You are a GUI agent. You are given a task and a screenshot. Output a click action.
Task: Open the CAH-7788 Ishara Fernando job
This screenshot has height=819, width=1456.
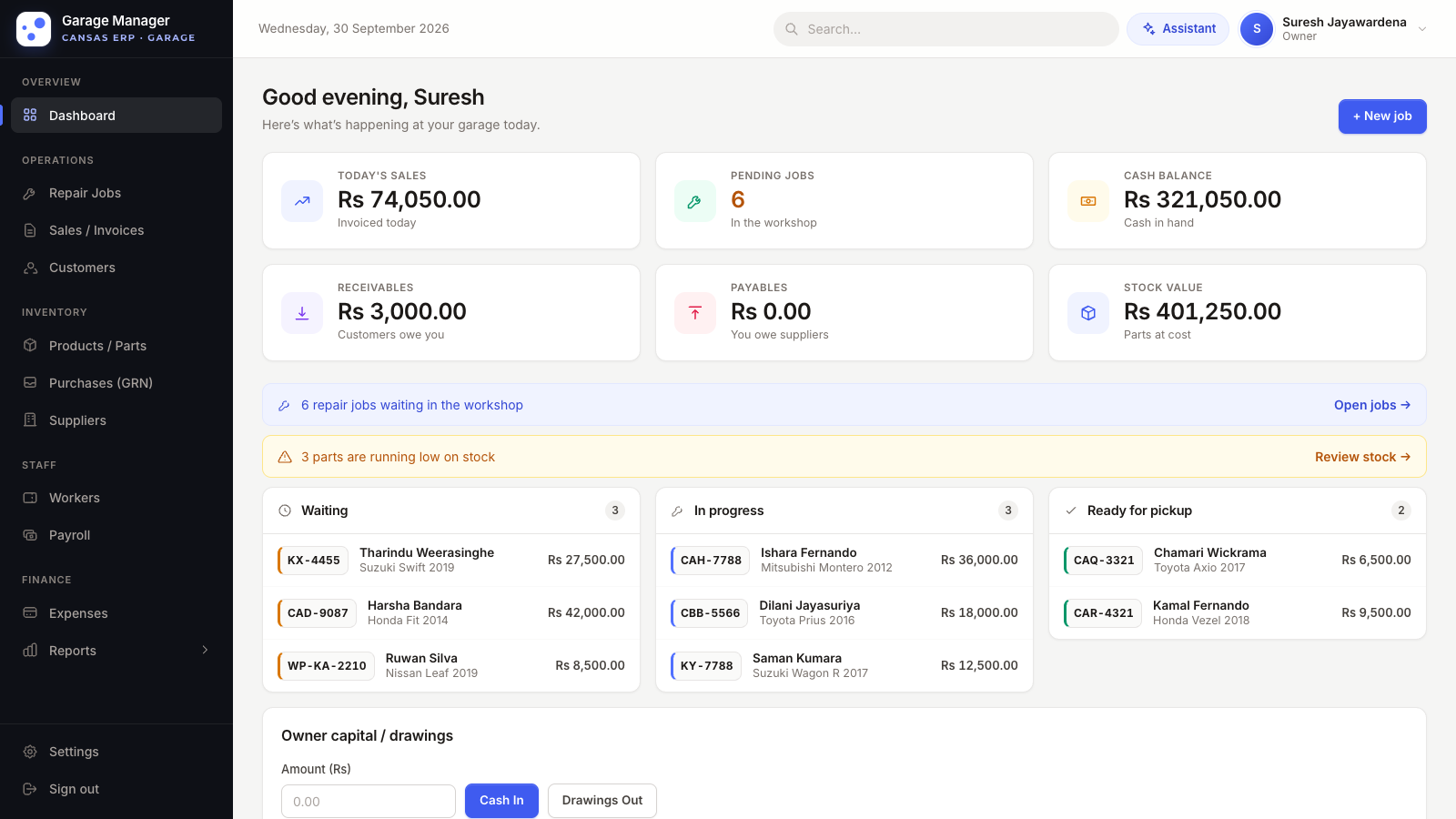pyautogui.click(x=844, y=561)
